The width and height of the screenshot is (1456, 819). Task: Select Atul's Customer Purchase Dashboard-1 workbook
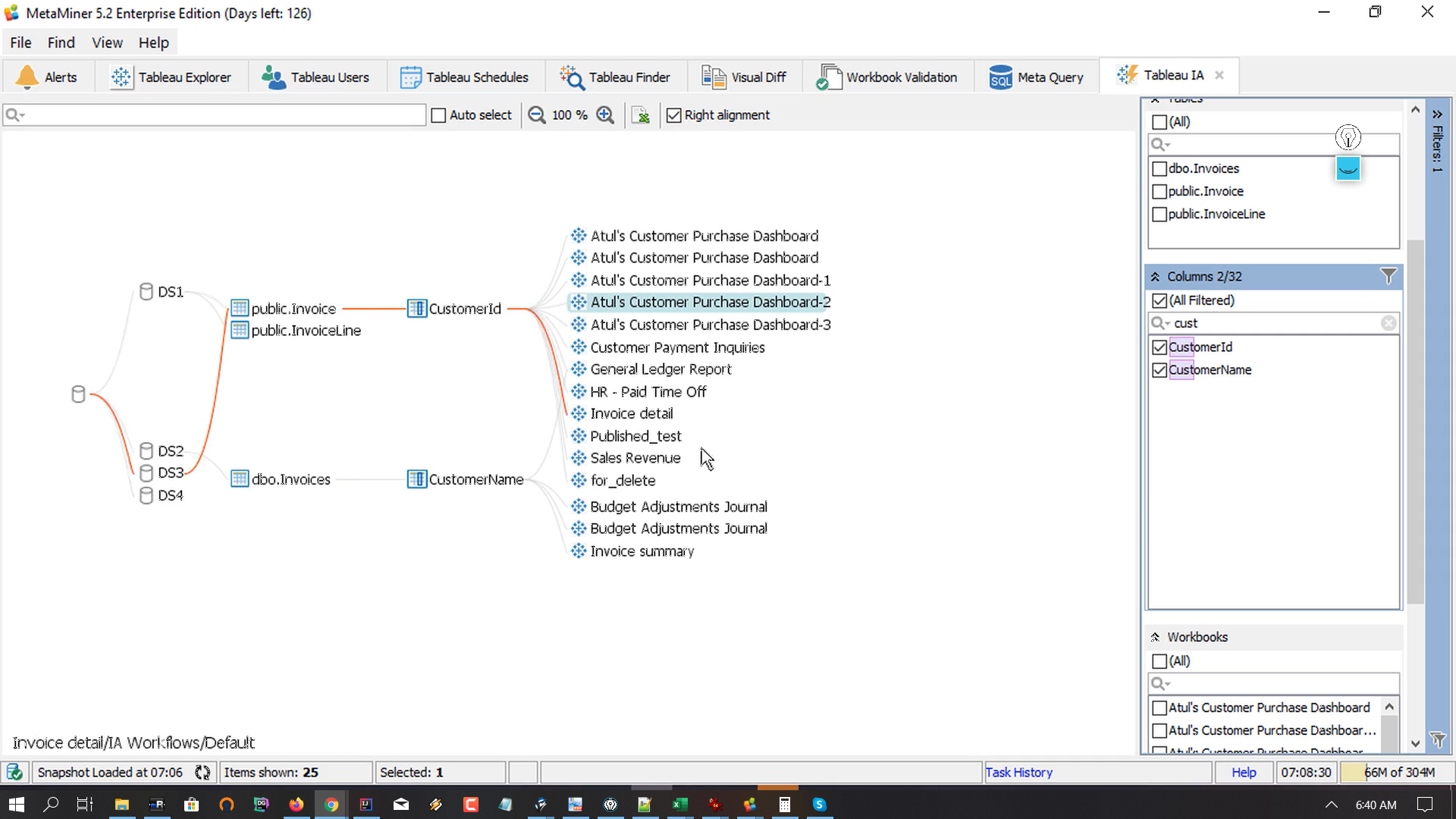(x=701, y=281)
